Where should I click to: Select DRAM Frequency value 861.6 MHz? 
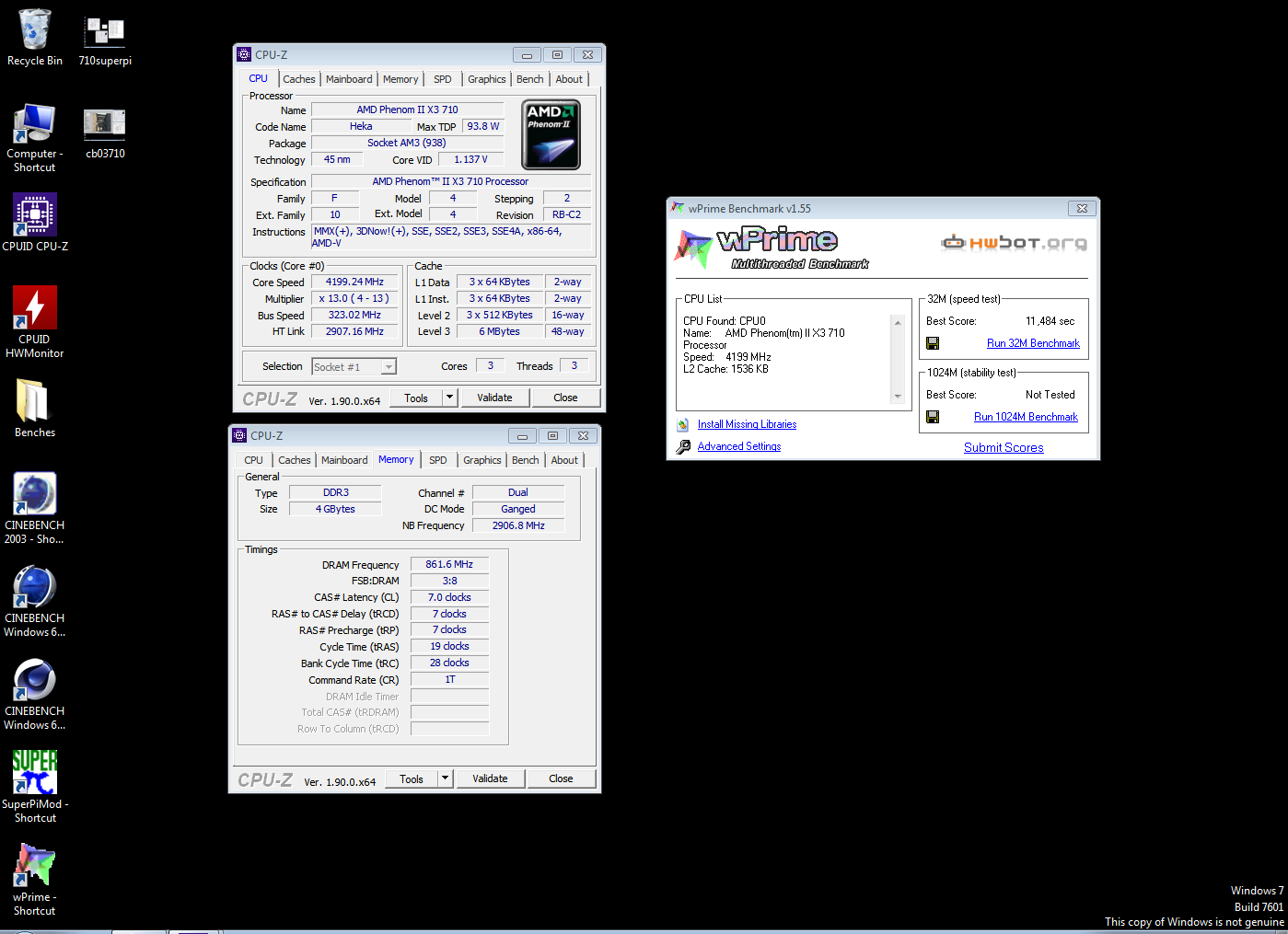click(x=449, y=564)
